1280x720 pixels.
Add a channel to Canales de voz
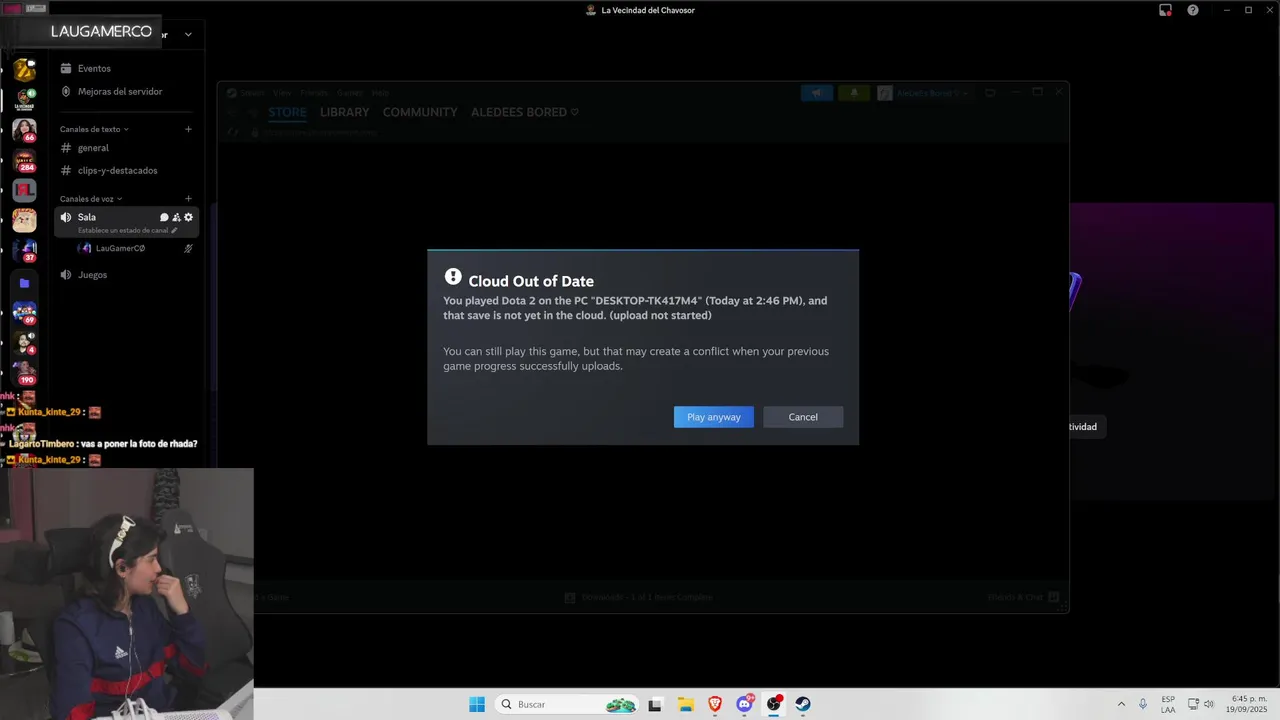click(x=188, y=198)
